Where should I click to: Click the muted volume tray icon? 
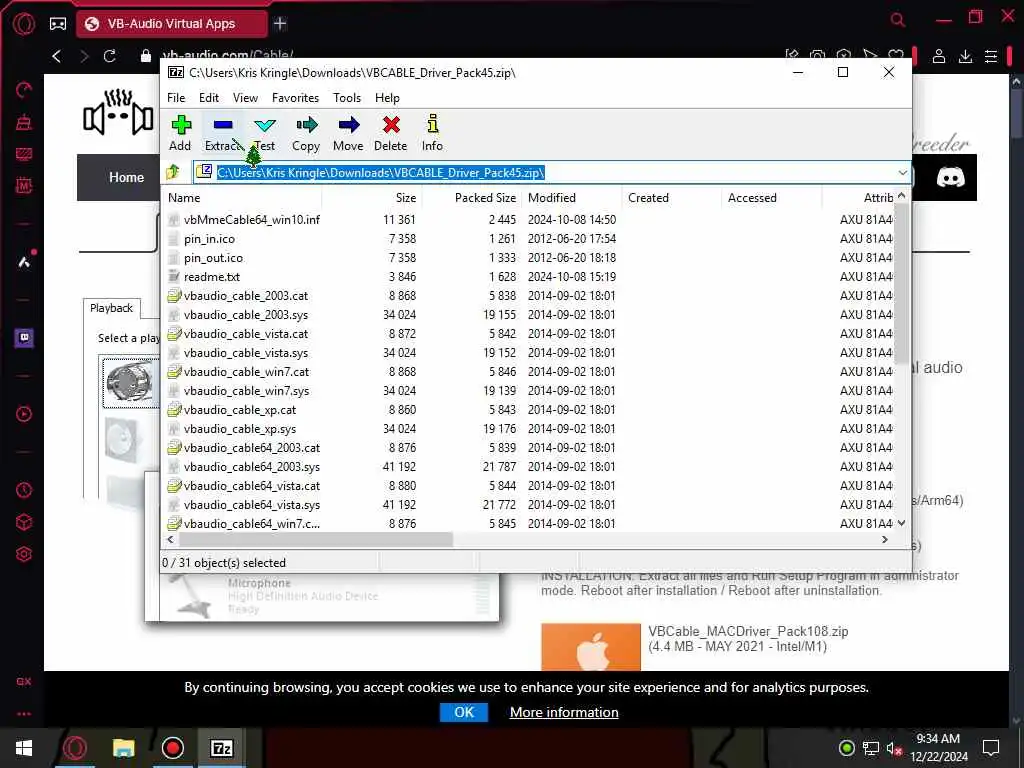(x=895, y=748)
